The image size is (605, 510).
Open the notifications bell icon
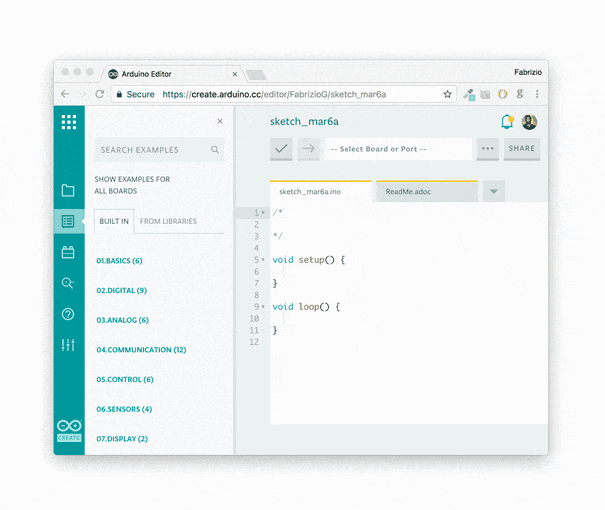pos(507,122)
